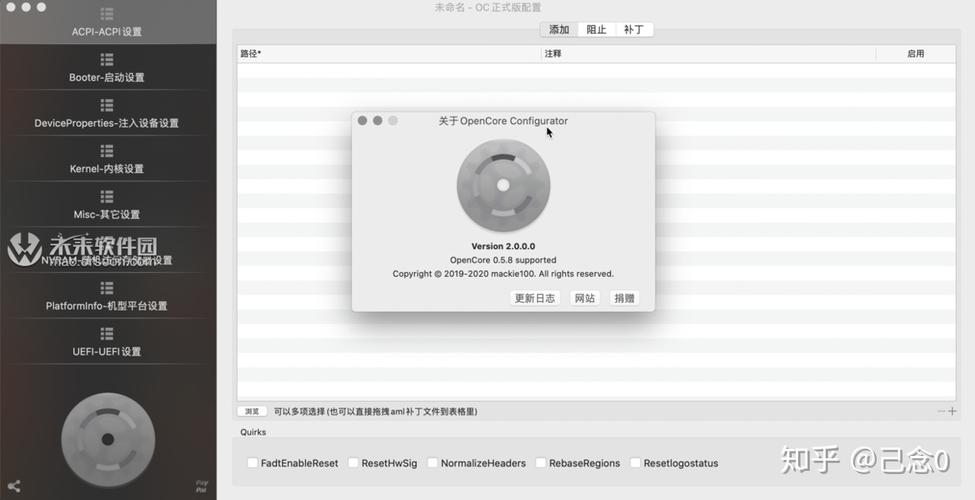Select the Misc-其它设置 list icon
Image resolution: width=975 pixels, height=500 pixels.
pos(107,197)
